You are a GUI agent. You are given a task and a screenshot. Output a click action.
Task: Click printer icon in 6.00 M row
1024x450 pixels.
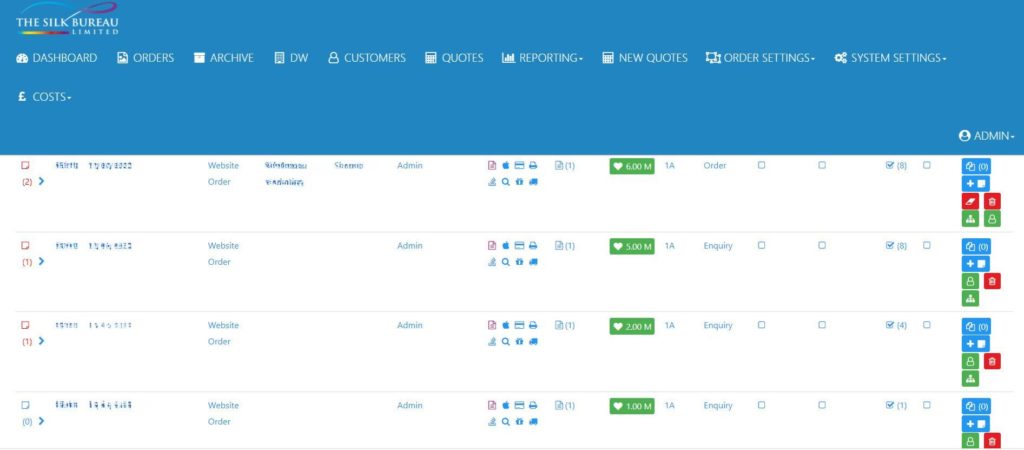tap(533, 166)
